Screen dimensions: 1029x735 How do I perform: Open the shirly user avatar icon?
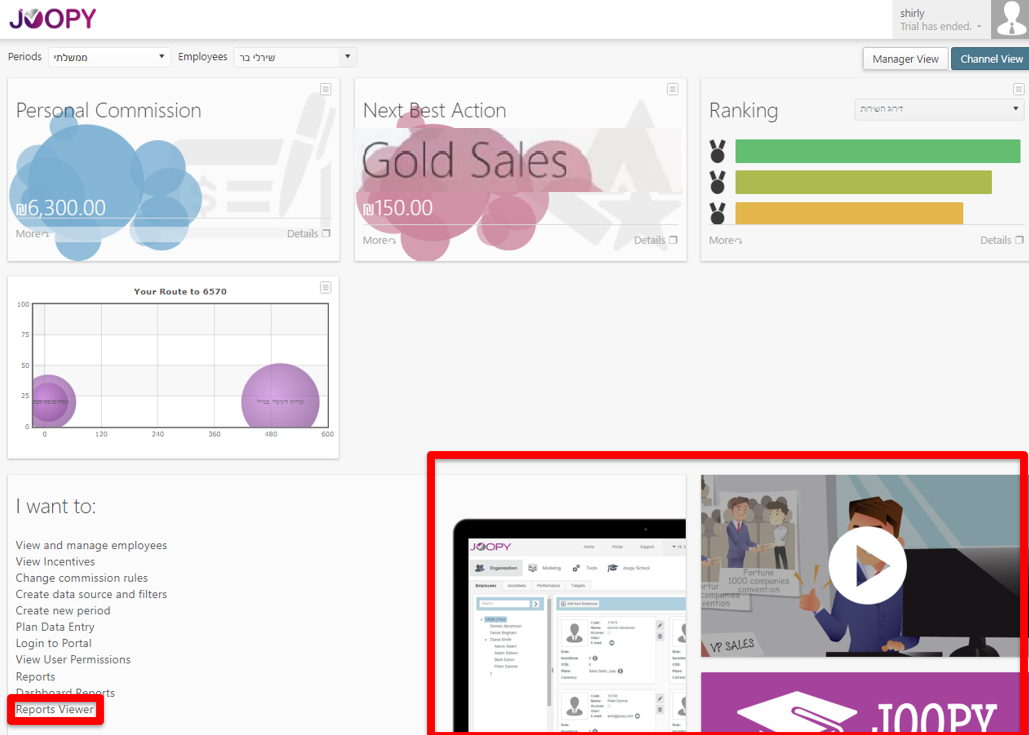point(1009,19)
